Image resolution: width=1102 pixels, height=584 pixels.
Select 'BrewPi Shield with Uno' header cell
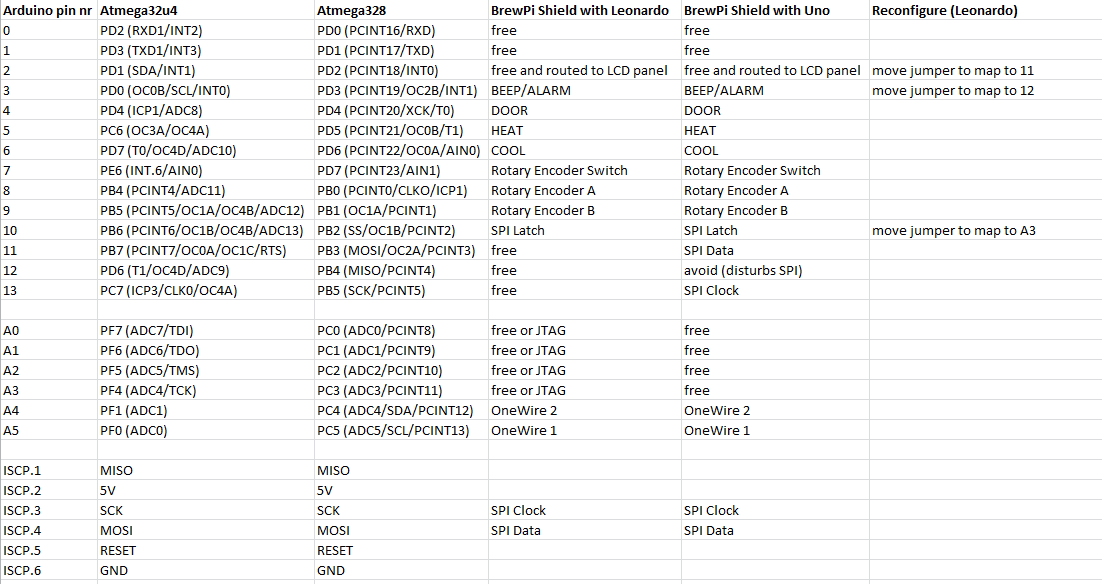click(775, 11)
